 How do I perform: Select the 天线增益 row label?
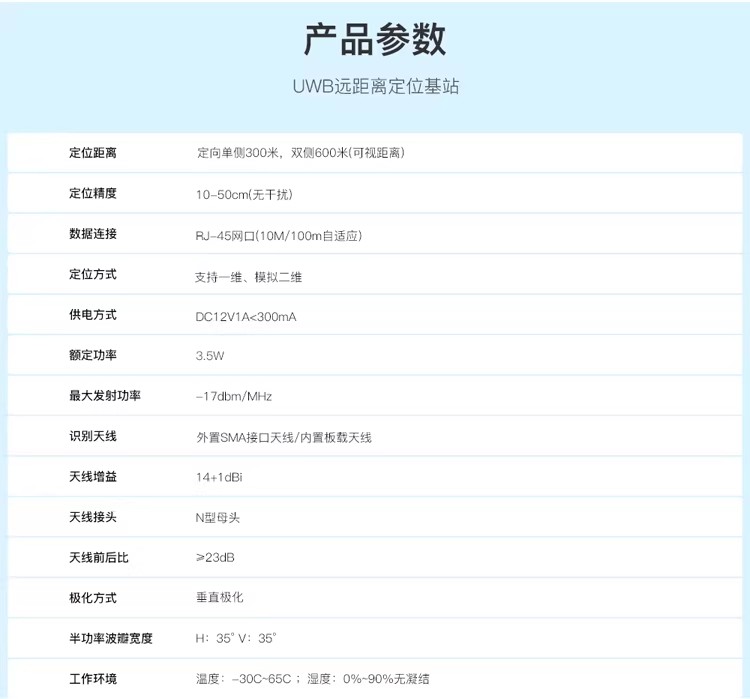93,477
